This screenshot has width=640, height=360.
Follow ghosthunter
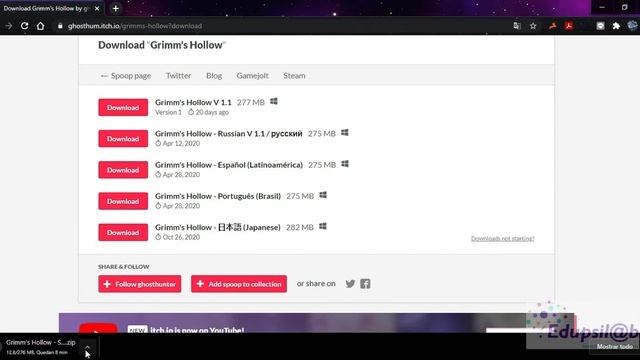pos(140,284)
